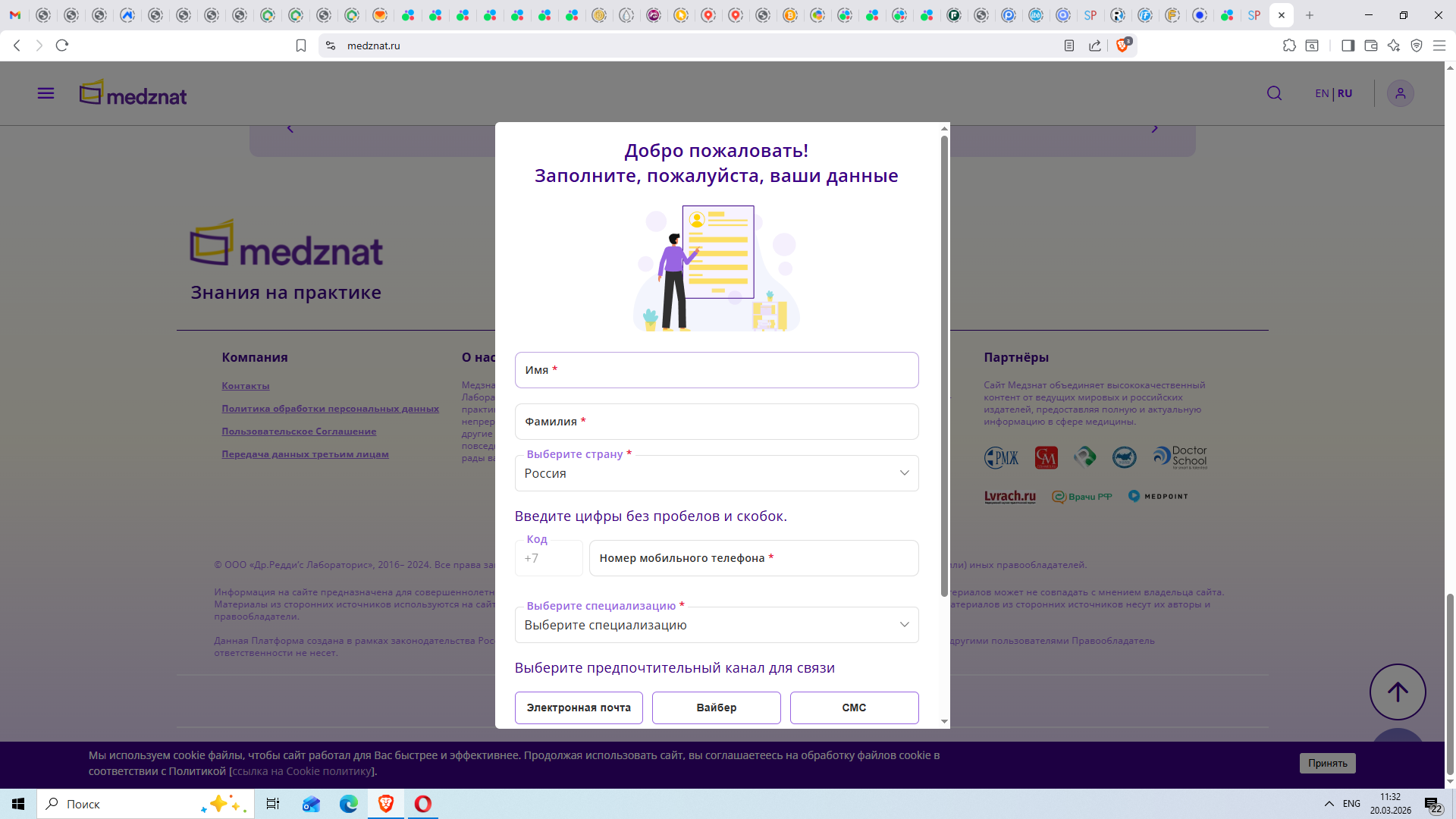This screenshot has height=819, width=1456.
Task: Open the hamburger menu on medznat header
Action: [45, 93]
